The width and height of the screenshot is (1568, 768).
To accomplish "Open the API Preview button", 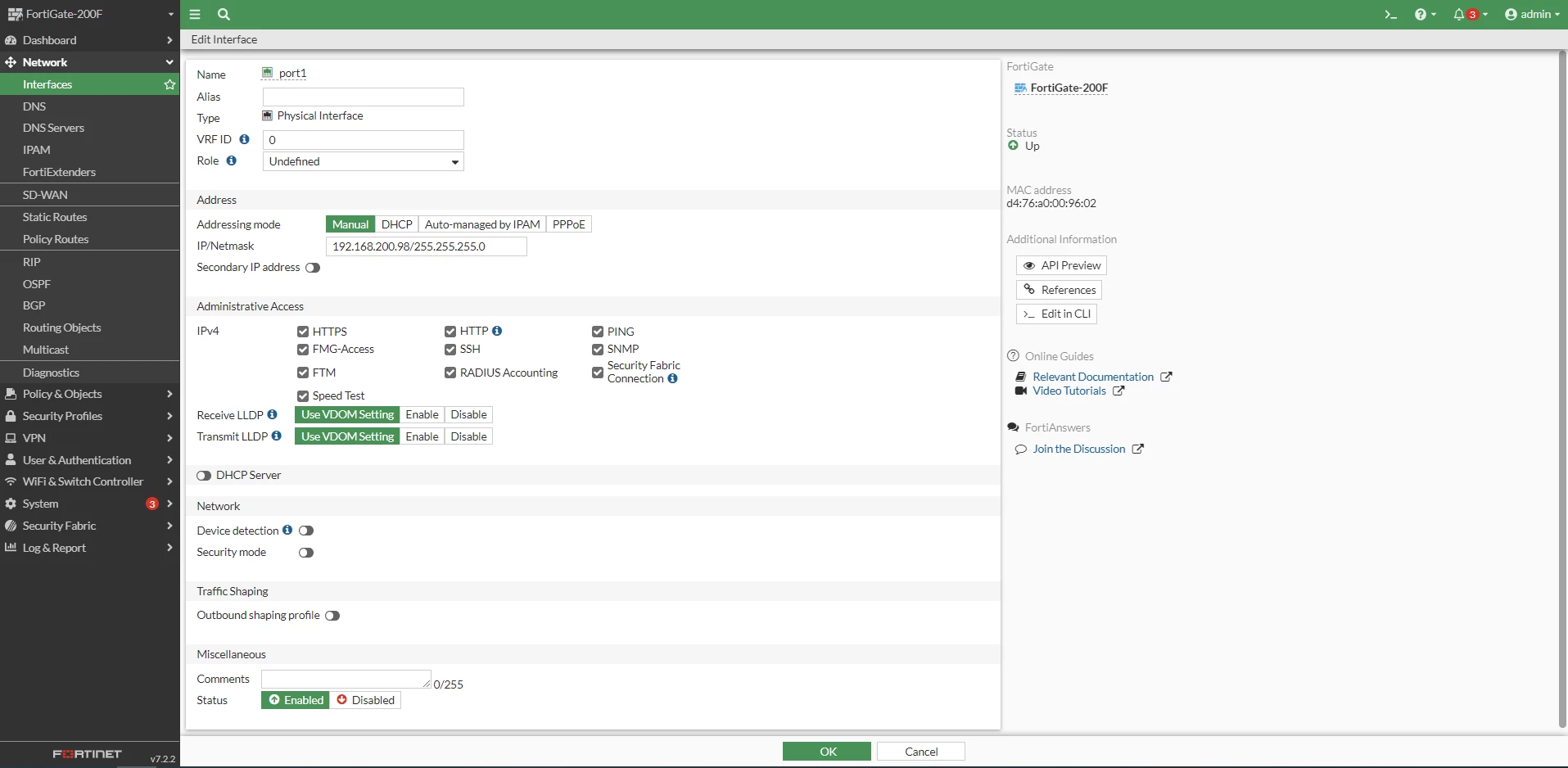I will pyautogui.click(x=1061, y=265).
